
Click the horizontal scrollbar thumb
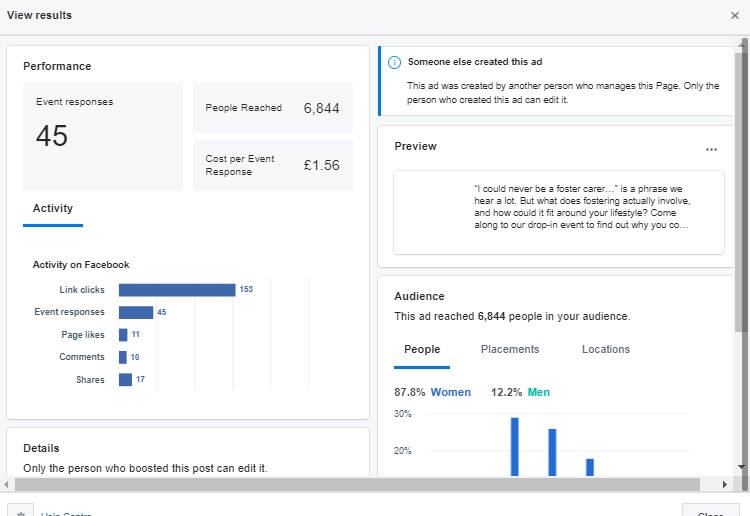(357, 484)
